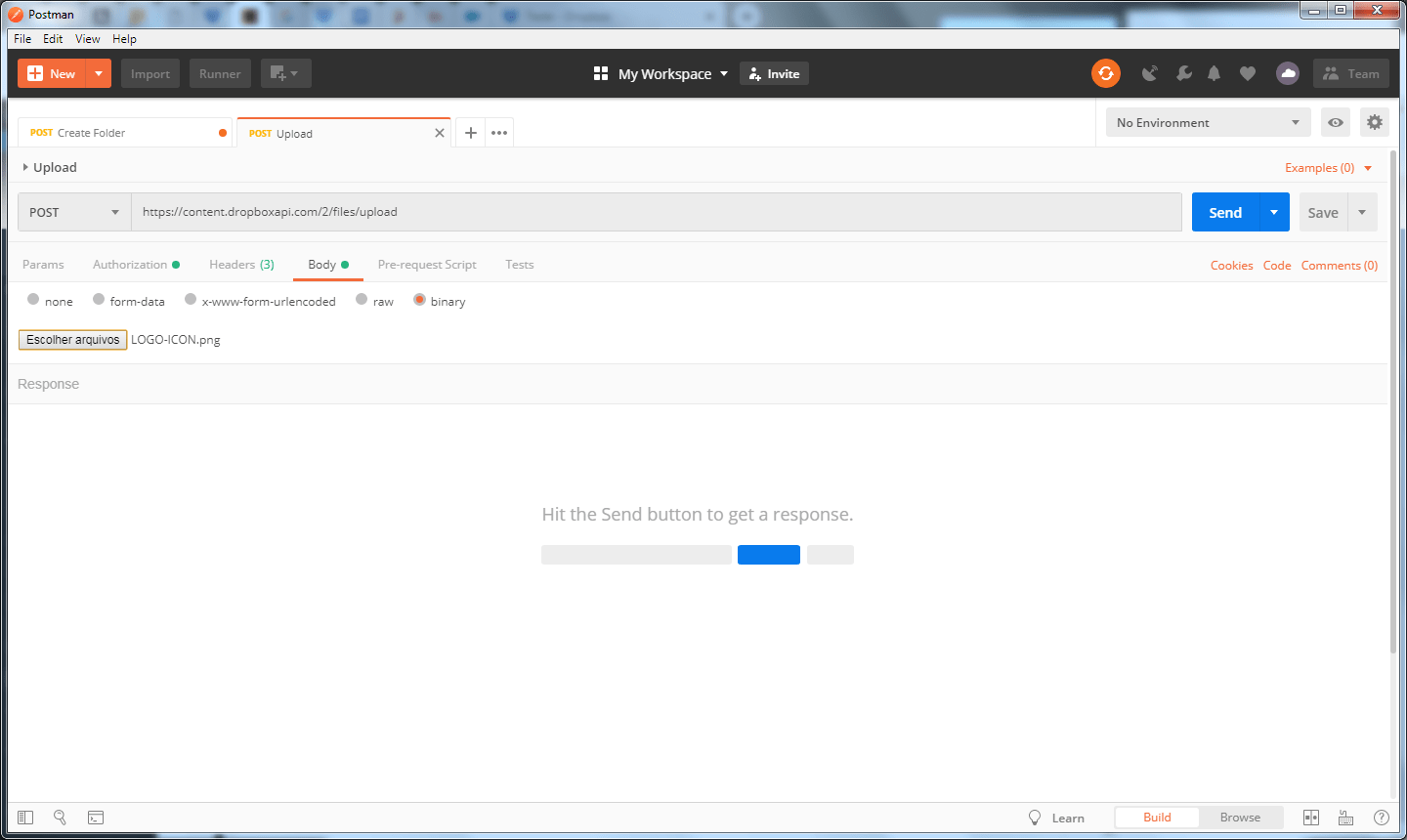Open keyboard shortcuts icon
Screen dimensions: 1407x840
tap(1345, 818)
